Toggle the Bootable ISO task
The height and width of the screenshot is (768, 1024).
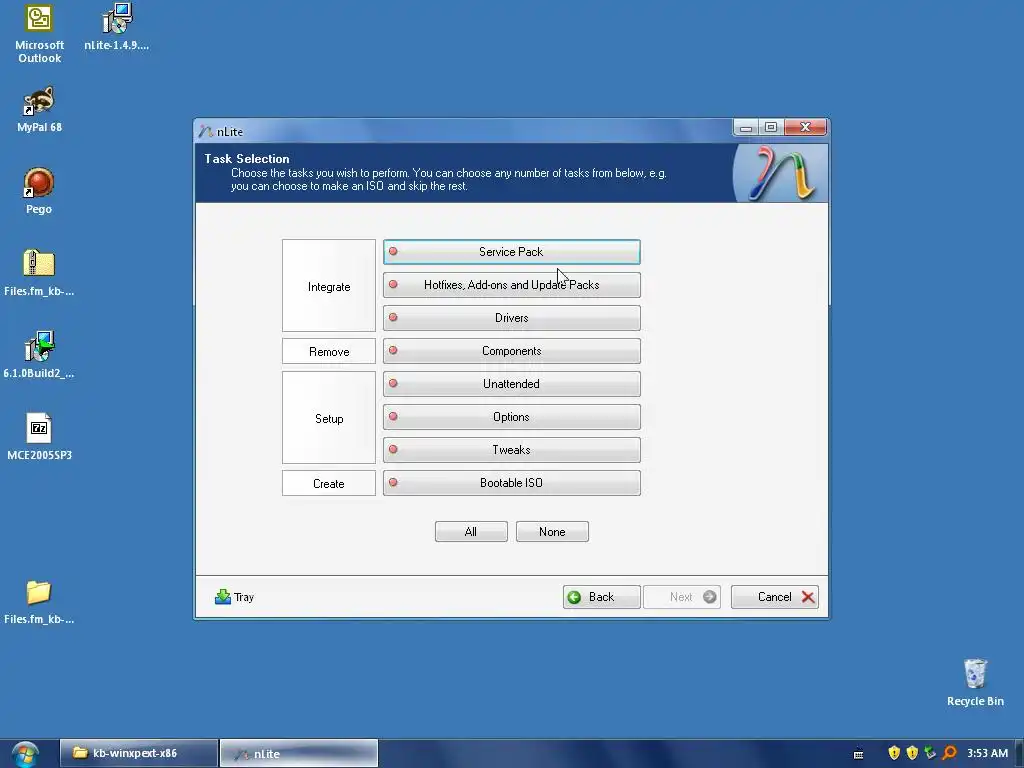tap(511, 483)
